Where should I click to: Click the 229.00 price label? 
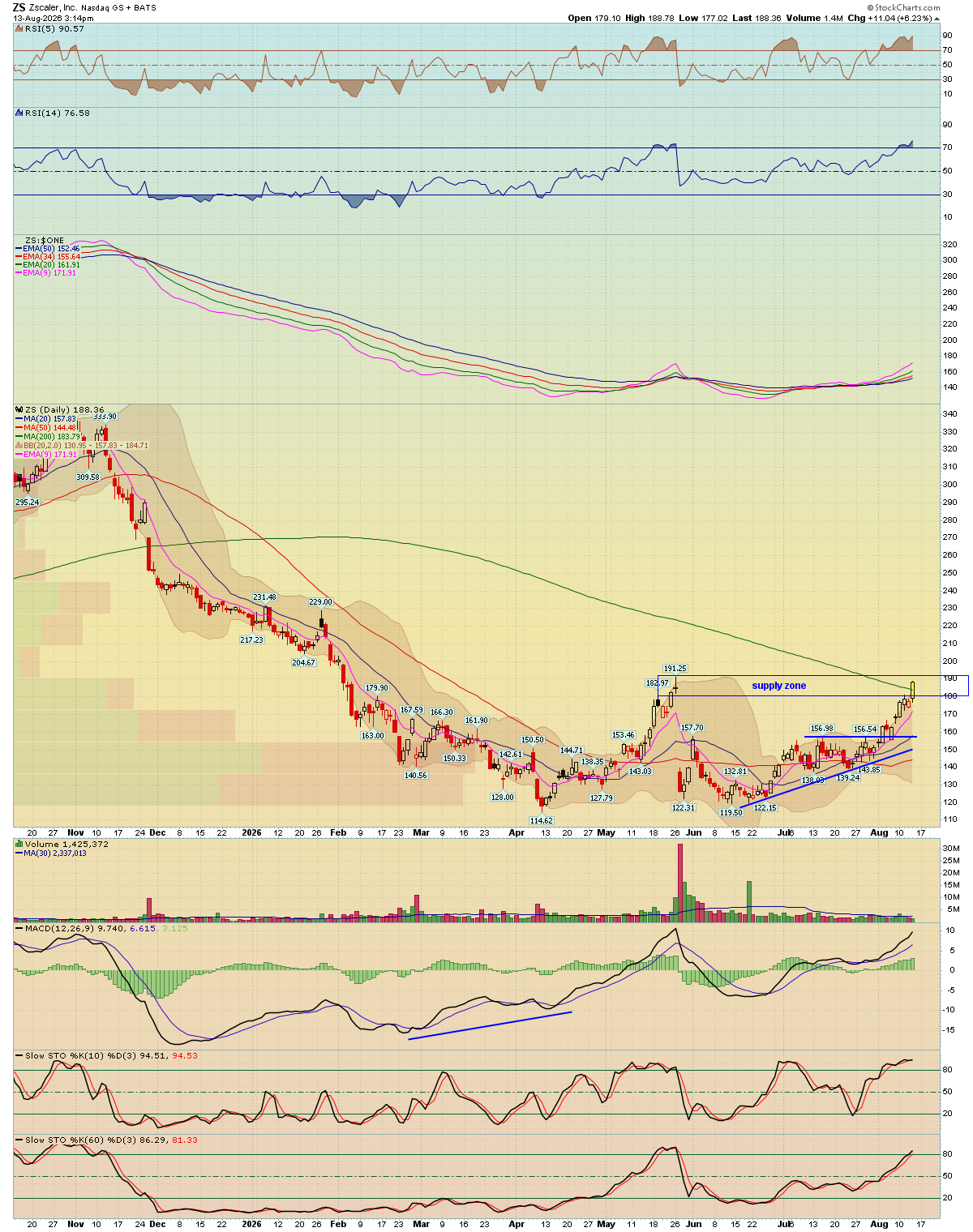click(321, 602)
